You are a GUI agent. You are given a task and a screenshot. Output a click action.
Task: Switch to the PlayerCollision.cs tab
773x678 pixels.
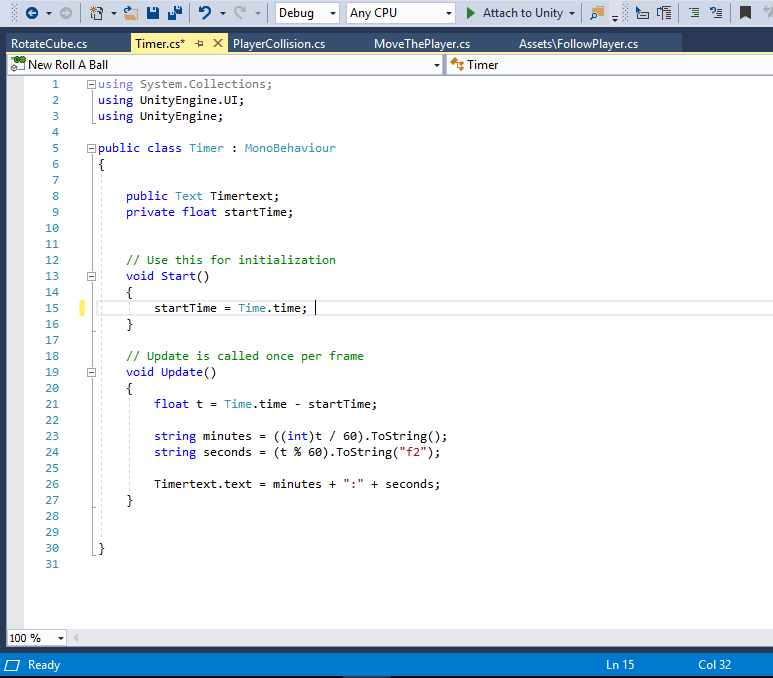(x=279, y=44)
